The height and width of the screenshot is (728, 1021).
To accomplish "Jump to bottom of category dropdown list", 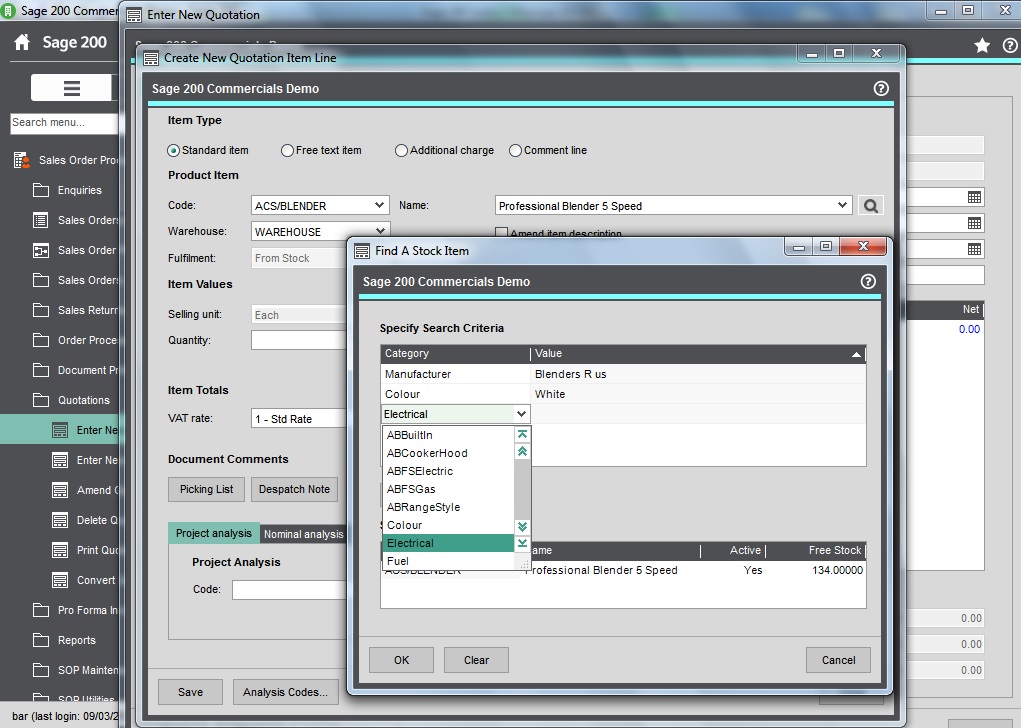I will (x=522, y=542).
